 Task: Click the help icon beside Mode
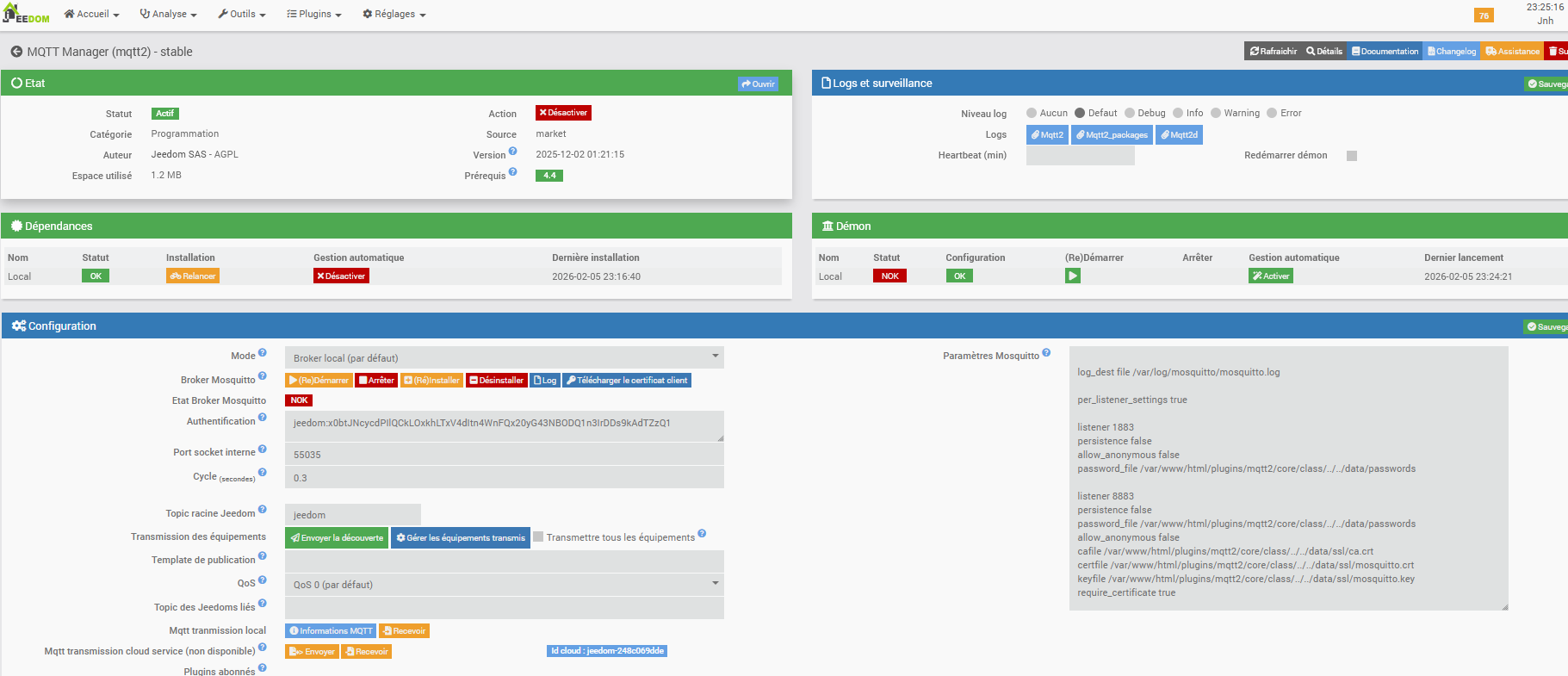pyautogui.click(x=263, y=353)
